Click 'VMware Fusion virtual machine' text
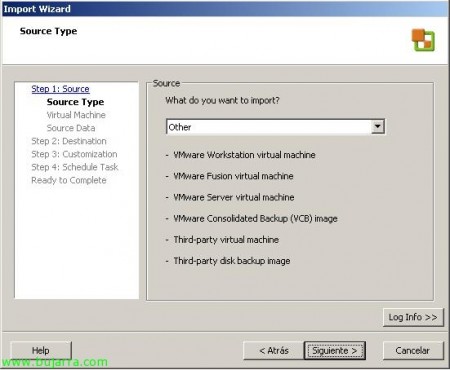The width and height of the screenshot is (450, 370). click(x=233, y=176)
